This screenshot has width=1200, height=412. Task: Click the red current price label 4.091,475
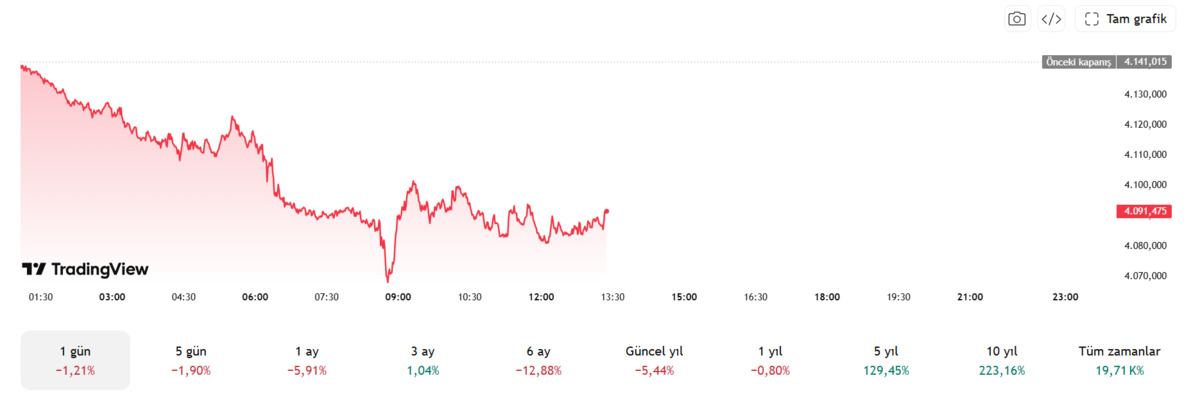pos(1145,211)
